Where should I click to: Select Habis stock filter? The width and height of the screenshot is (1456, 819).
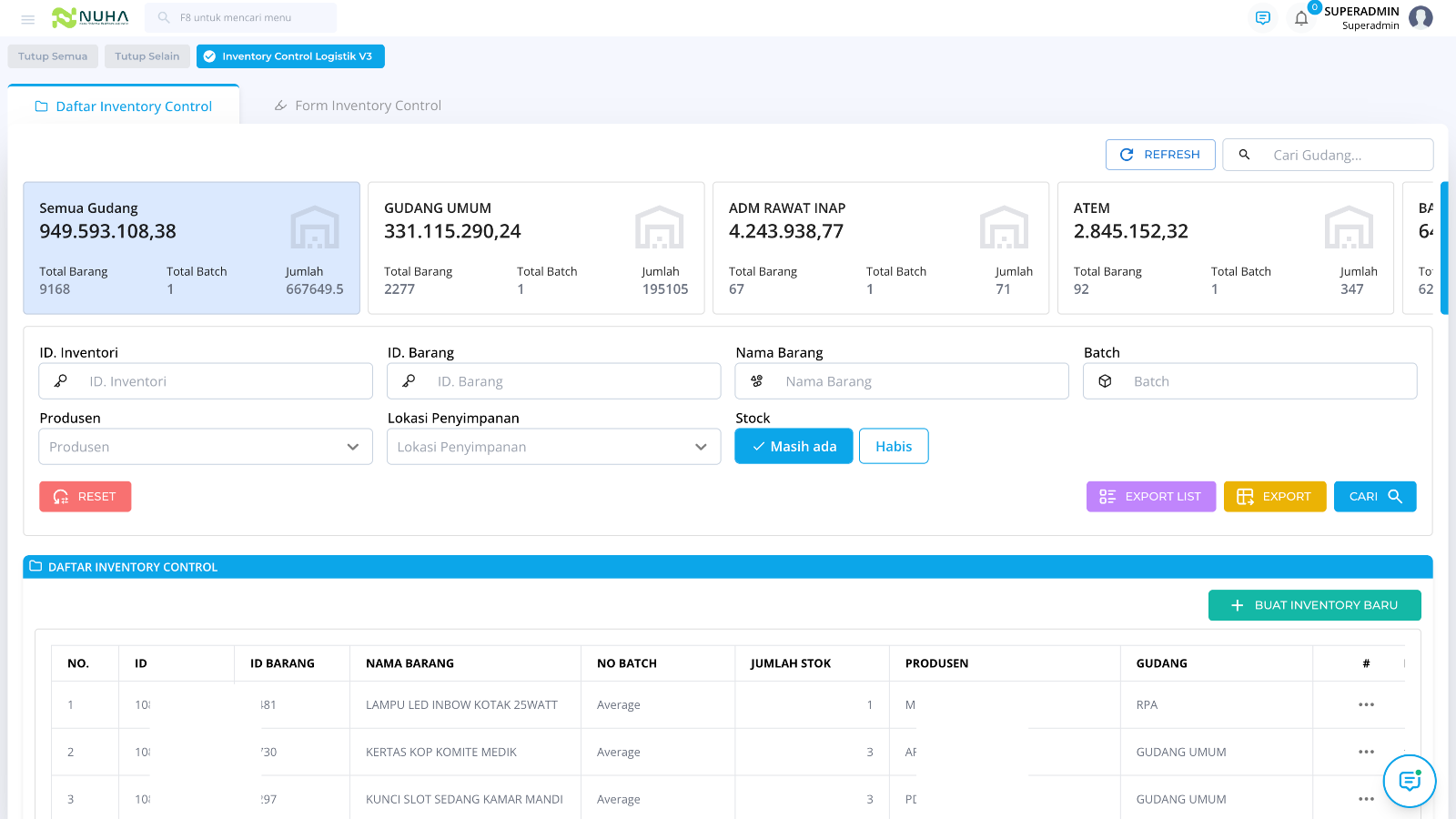pos(894,446)
